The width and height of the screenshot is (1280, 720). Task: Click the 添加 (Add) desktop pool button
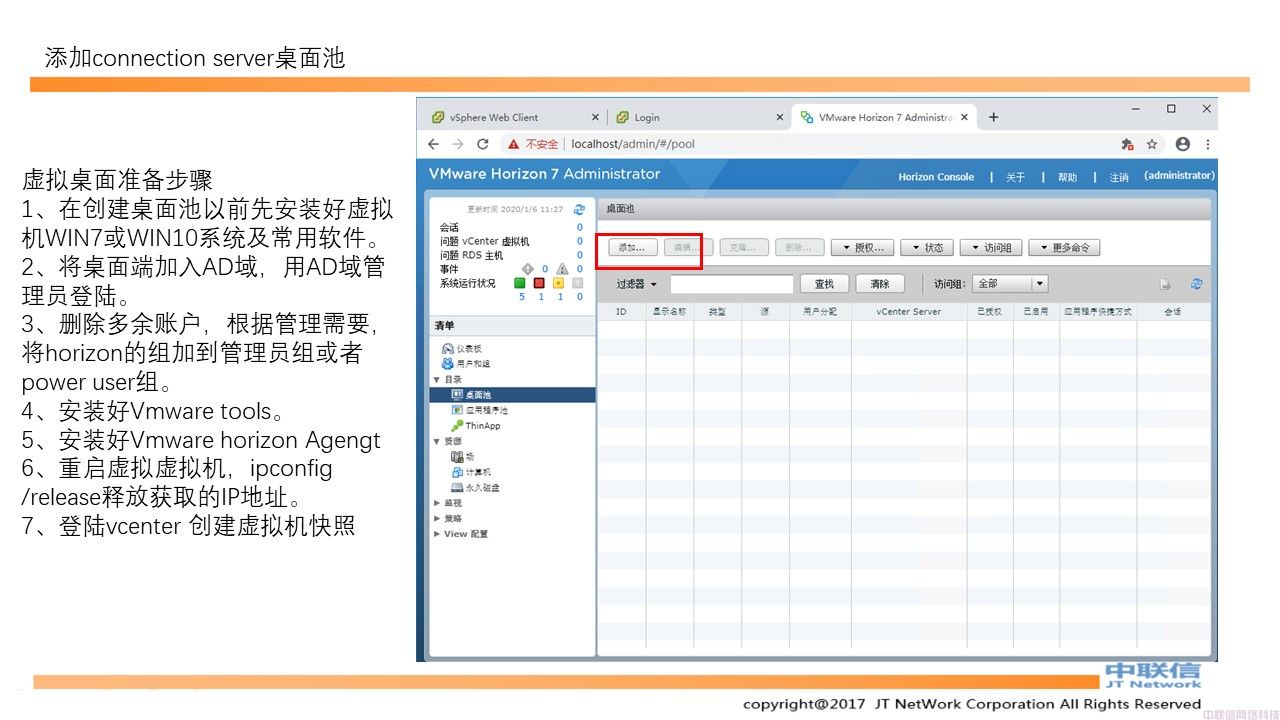pos(632,248)
